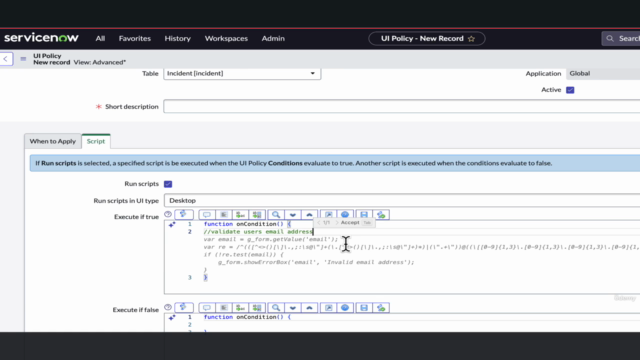This screenshot has width=640, height=360.
Task: Open search in Execute if false script editor
Action: (276, 308)
